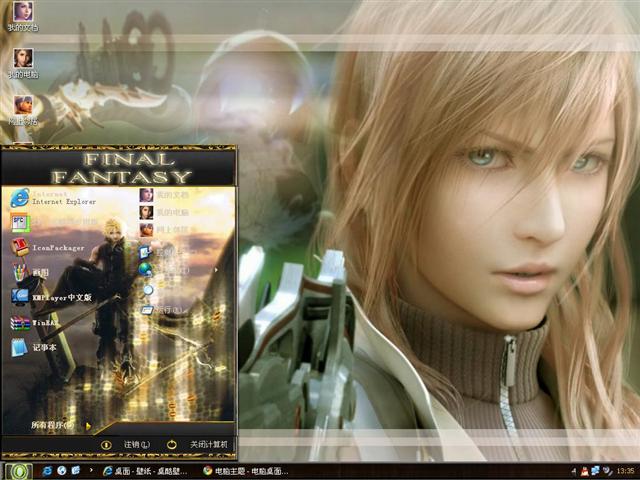
Task: Open Internet Explorer quick launch icon
Action: coord(47,471)
